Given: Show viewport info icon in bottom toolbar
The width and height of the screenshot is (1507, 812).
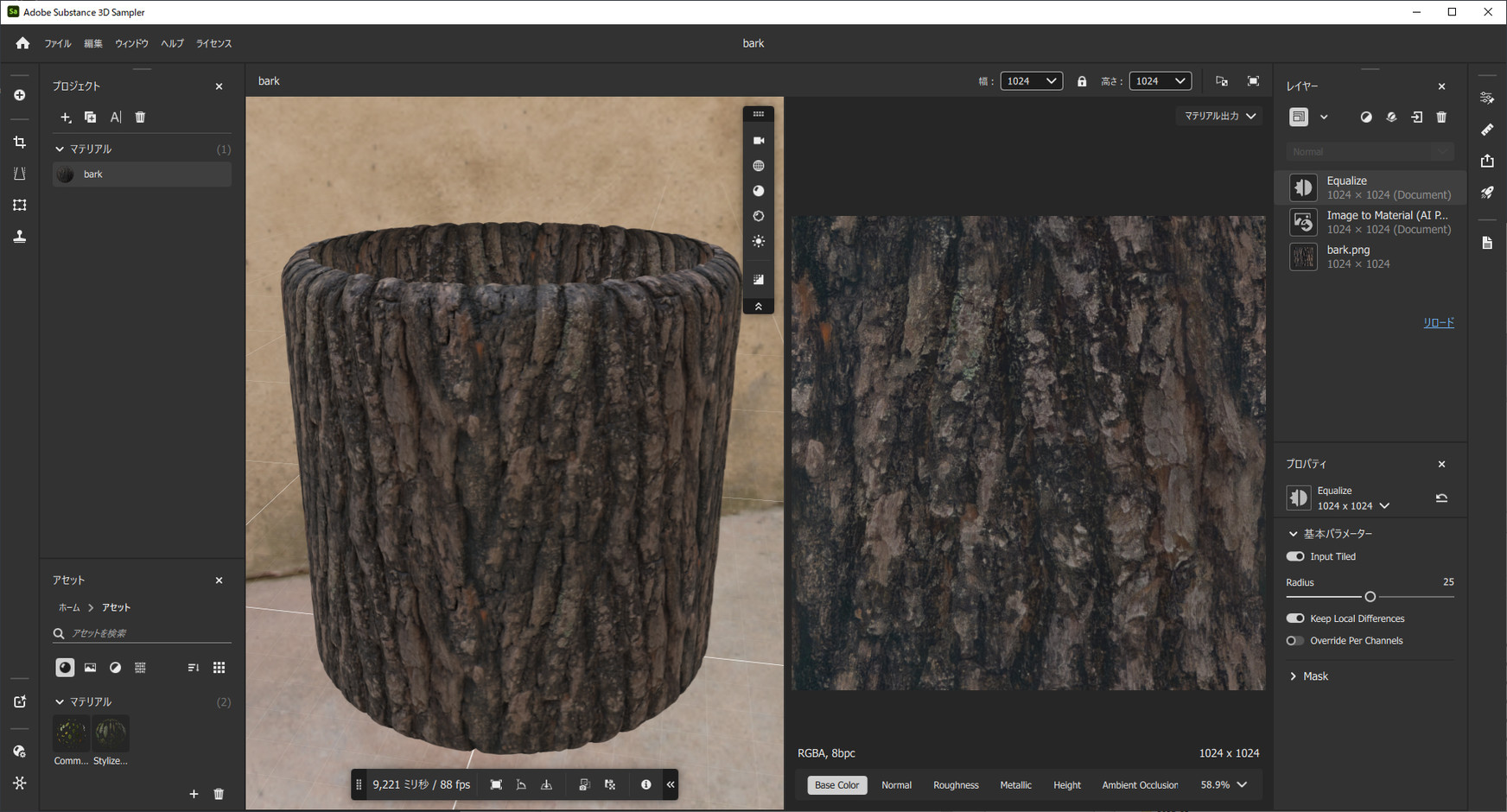Looking at the screenshot, I should (645, 785).
